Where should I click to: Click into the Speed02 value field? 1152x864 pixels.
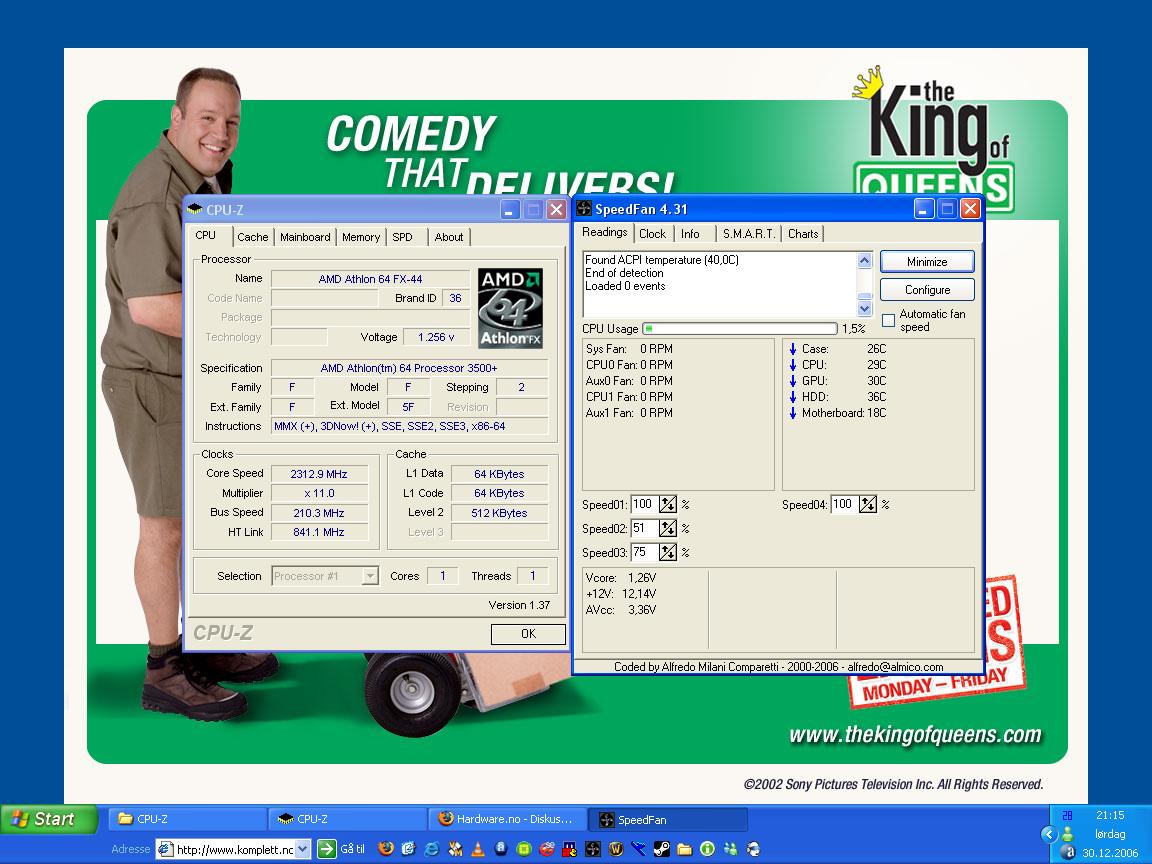point(644,528)
